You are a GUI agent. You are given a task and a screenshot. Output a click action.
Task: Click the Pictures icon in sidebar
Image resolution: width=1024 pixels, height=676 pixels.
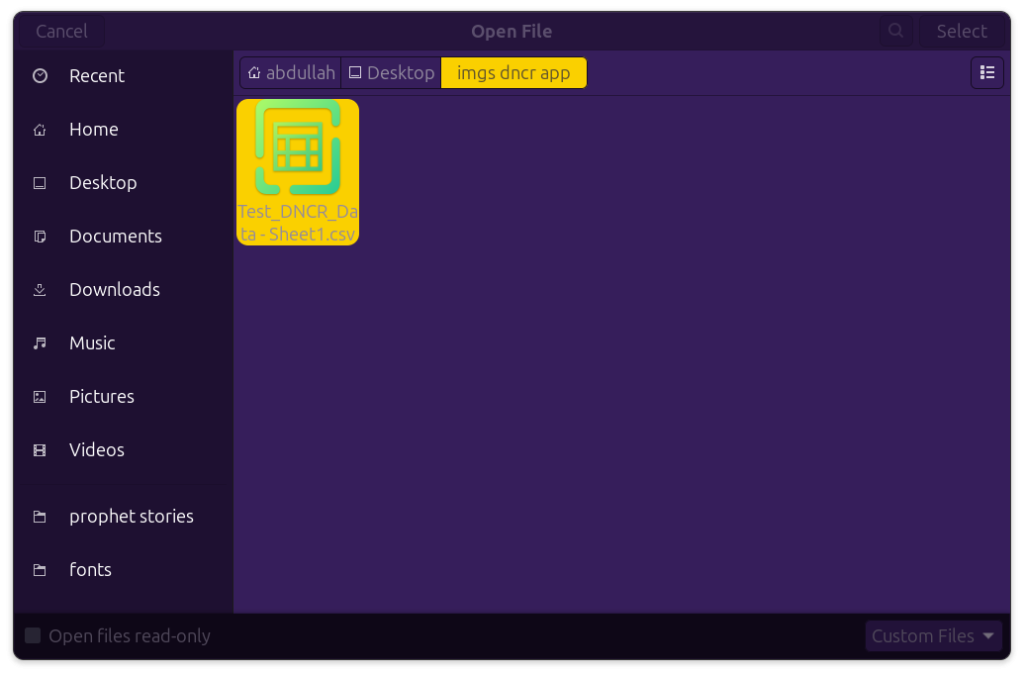coord(40,397)
